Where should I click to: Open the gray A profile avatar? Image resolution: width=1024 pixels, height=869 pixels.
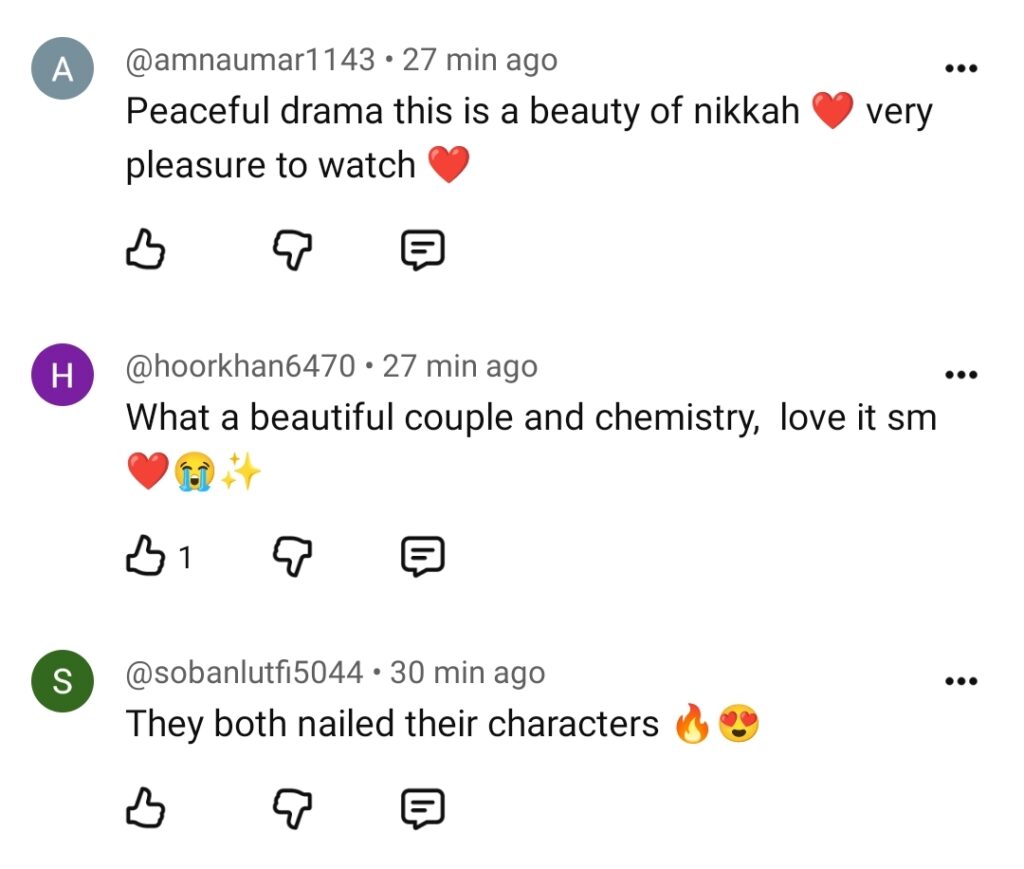[x=63, y=69]
